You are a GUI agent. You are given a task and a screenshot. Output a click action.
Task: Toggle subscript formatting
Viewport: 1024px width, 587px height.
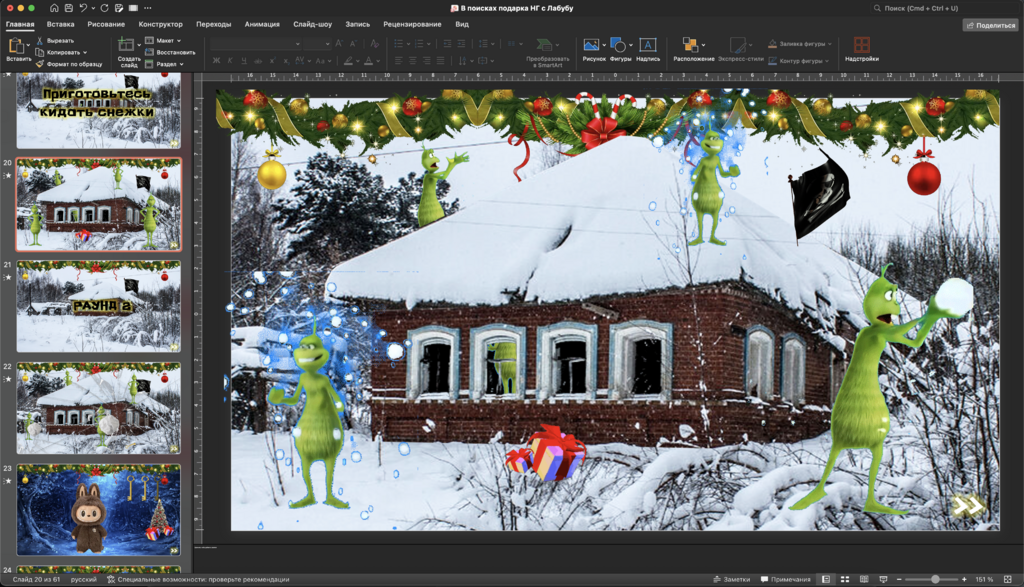point(285,61)
